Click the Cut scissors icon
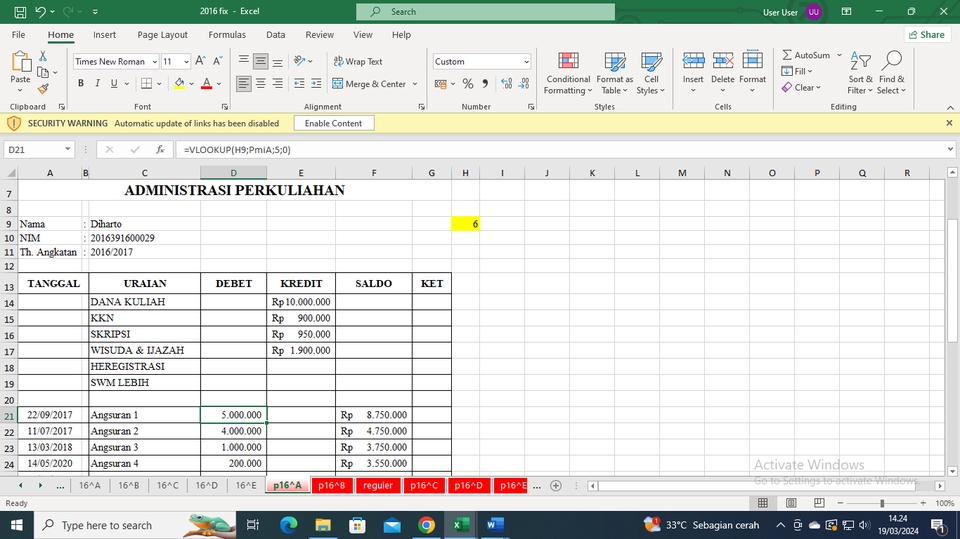Image resolution: width=960 pixels, height=539 pixels. [43, 56]
